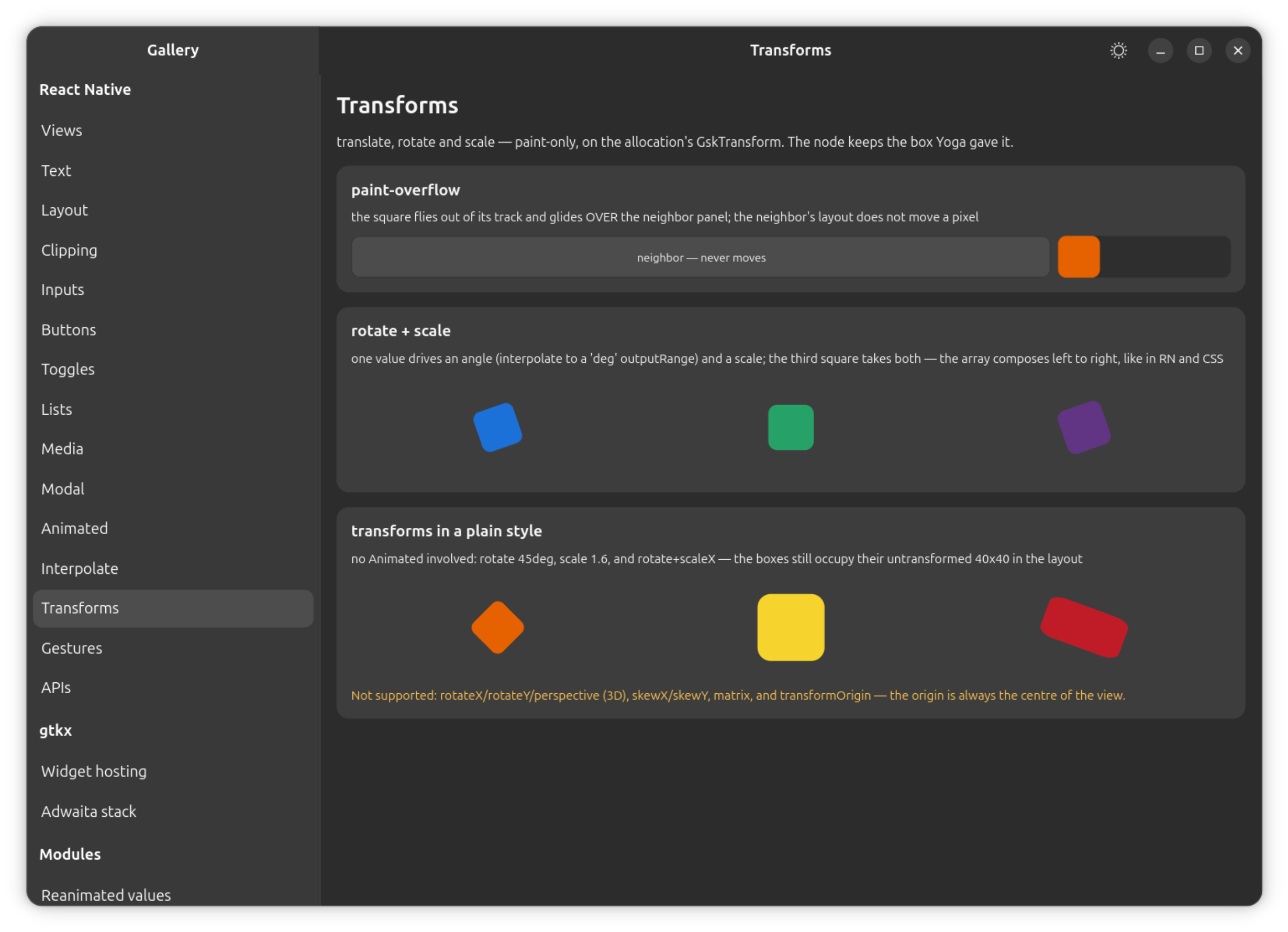Close the Gallery window
1288x932 pixels.
pyautogui.click(x=1237, y=51)
